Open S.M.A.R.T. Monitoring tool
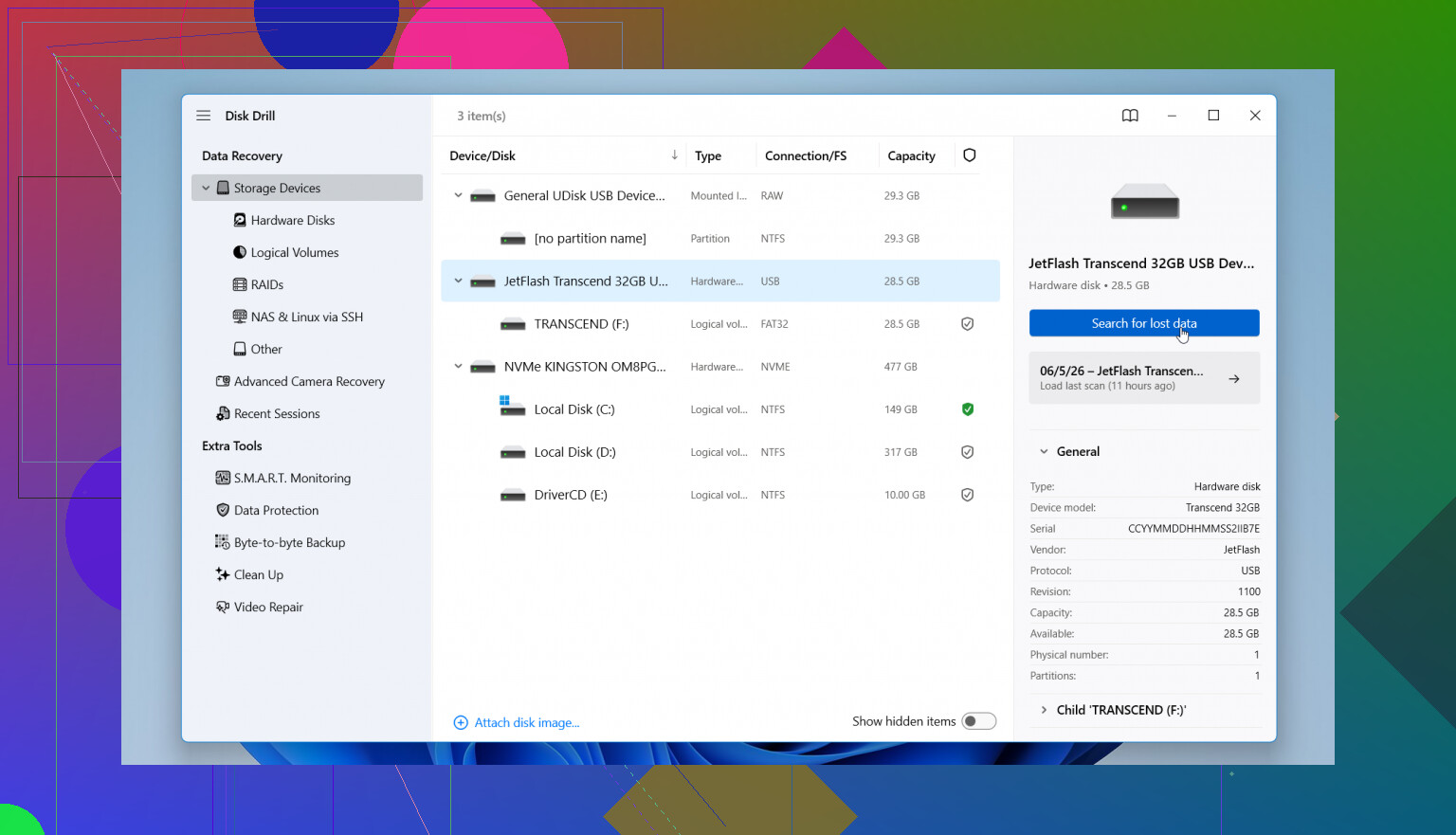The image size is (1456, 835). point(292,478)
